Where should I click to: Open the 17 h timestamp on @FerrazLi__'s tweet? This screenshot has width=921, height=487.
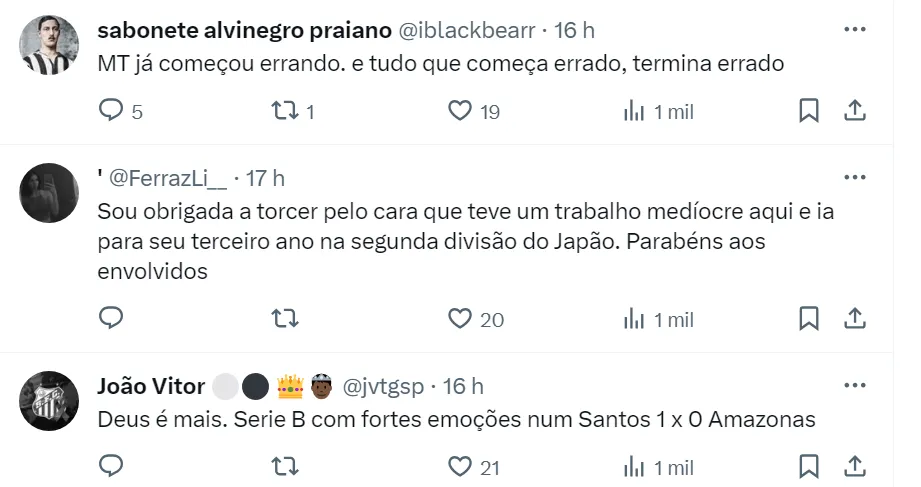click(x=265, y=179)
